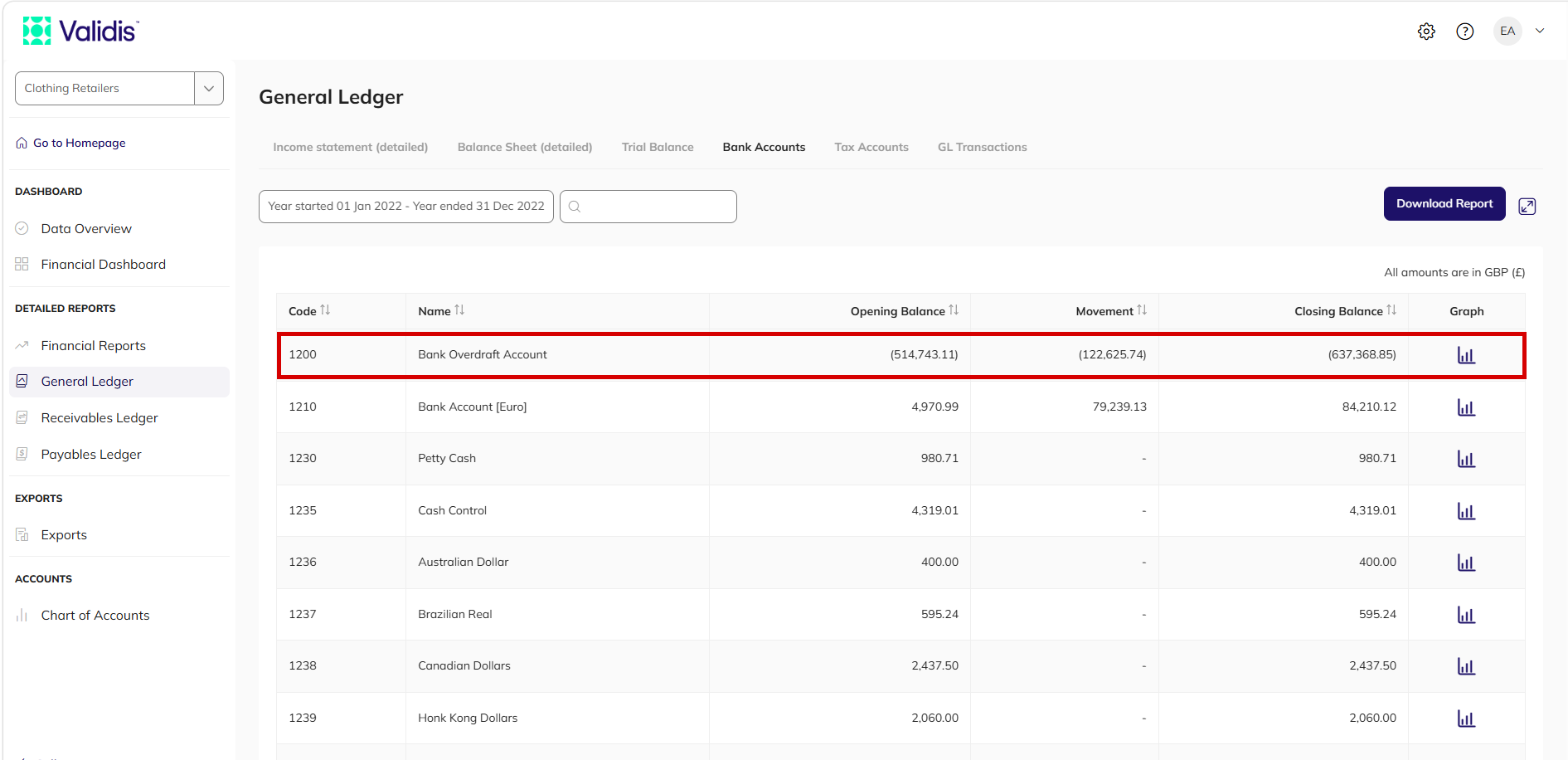
Task: Open graph for Canadian Dollars row
Action: pos(1466,666)
